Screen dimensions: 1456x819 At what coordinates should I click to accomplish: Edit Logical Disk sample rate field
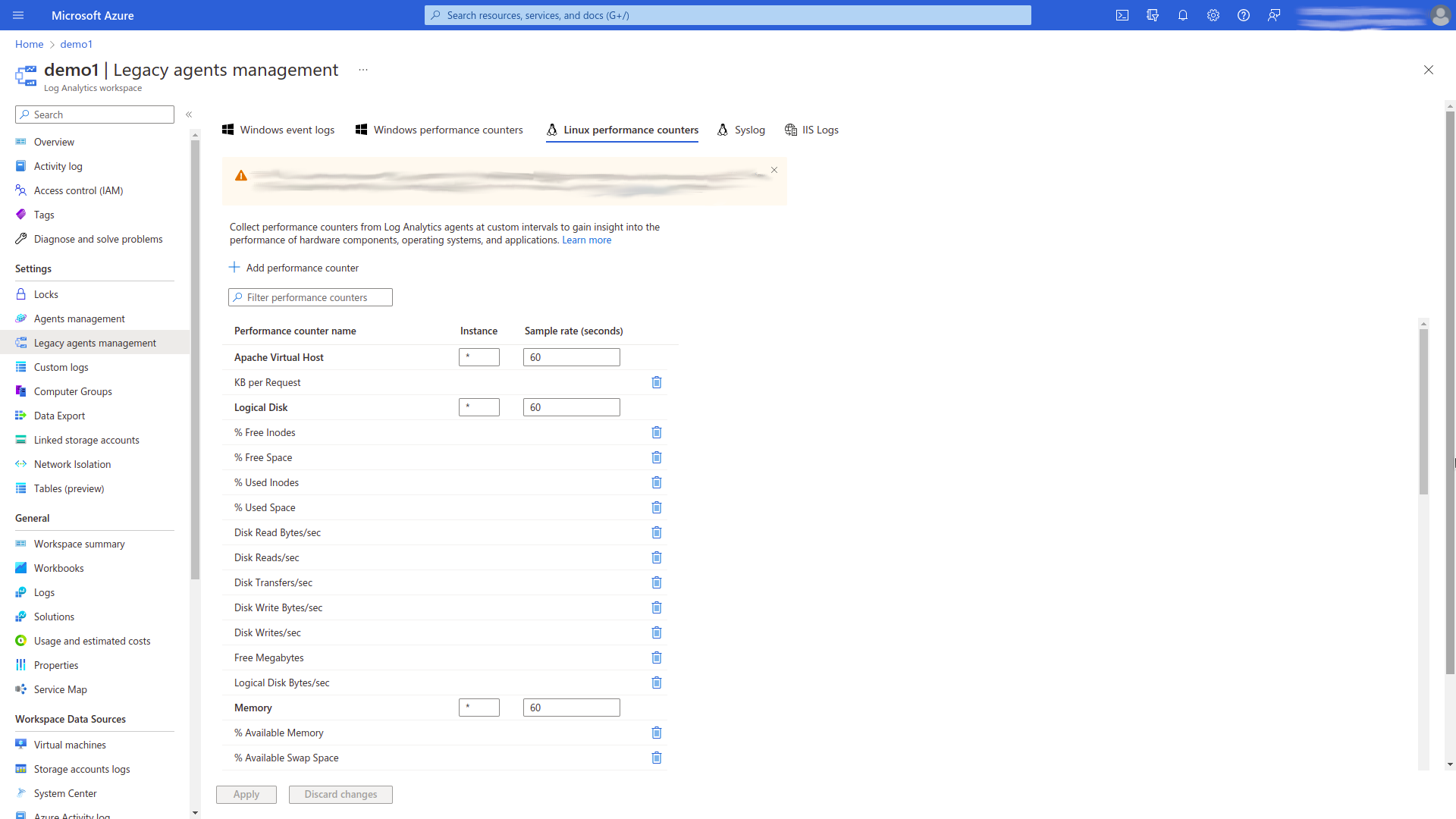(572, 407)
